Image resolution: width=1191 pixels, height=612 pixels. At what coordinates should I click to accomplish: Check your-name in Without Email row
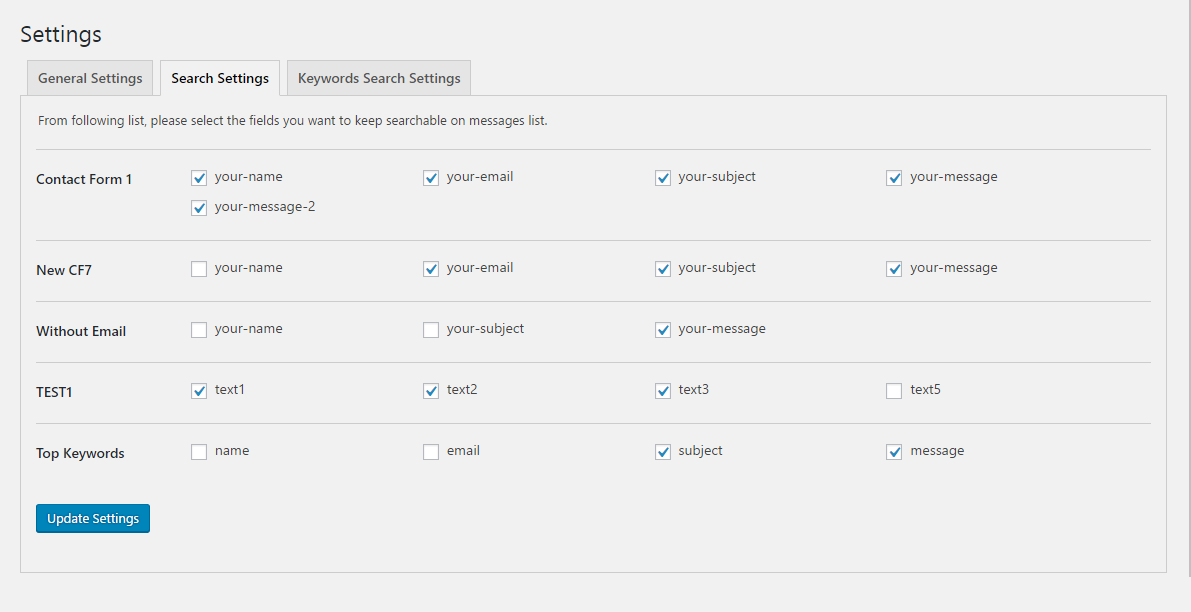pyautogui.click(x=199, y=330)
